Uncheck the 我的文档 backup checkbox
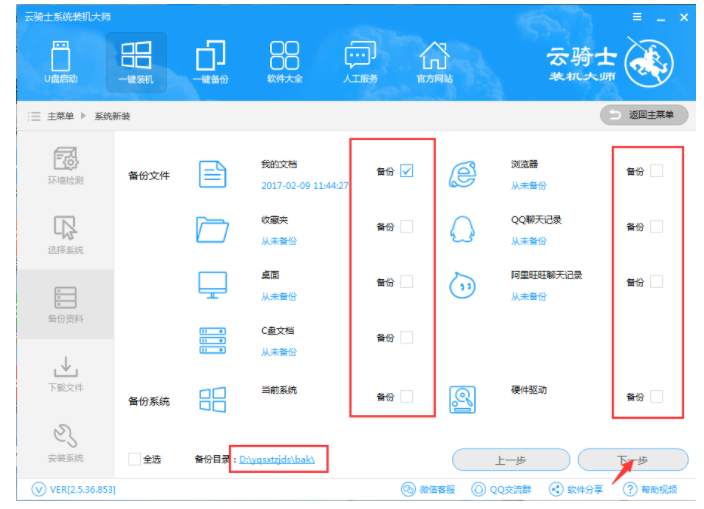704x509 pixels. point(406,171)
